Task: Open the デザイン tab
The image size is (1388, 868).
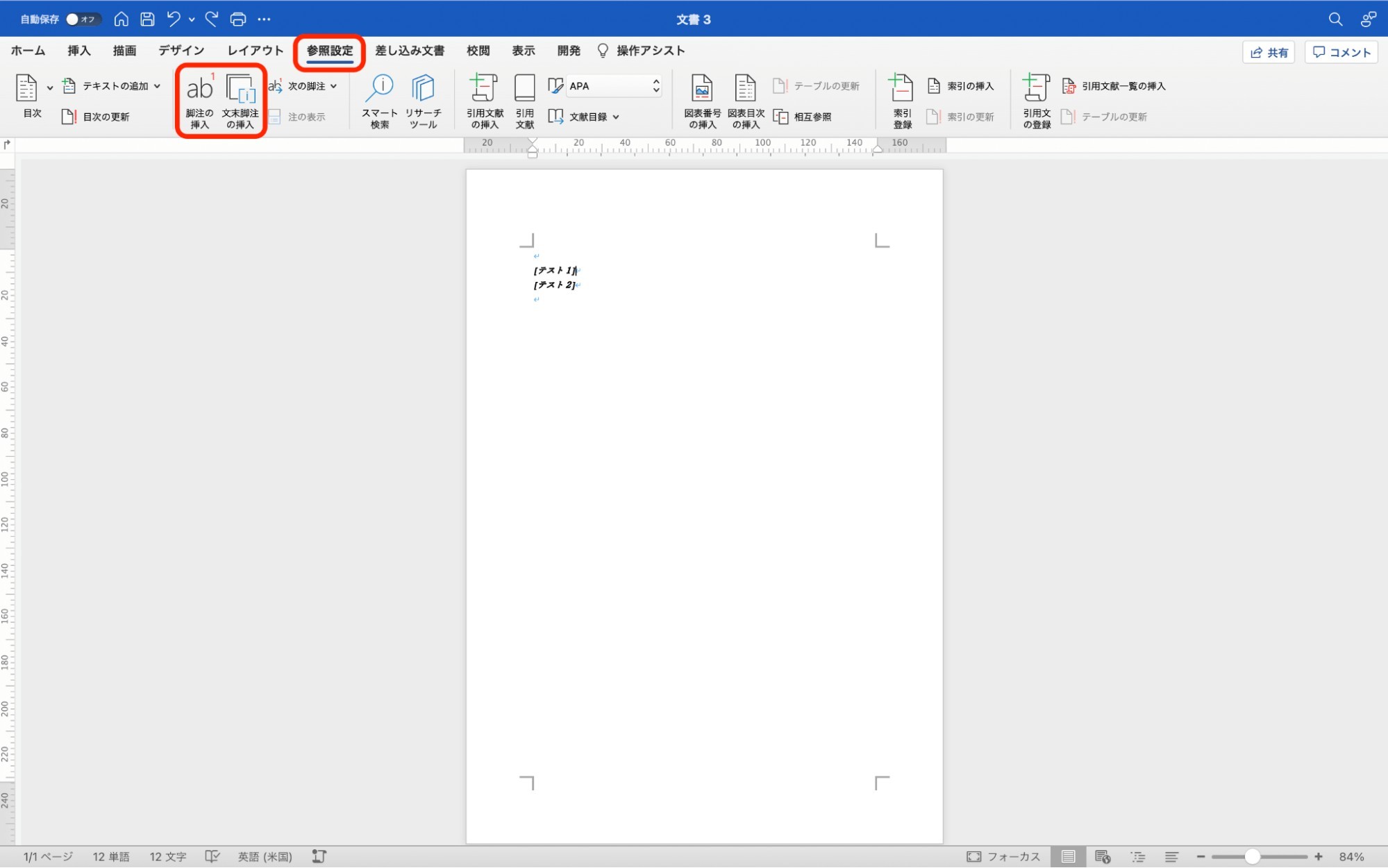Action: tap(181, 51)
